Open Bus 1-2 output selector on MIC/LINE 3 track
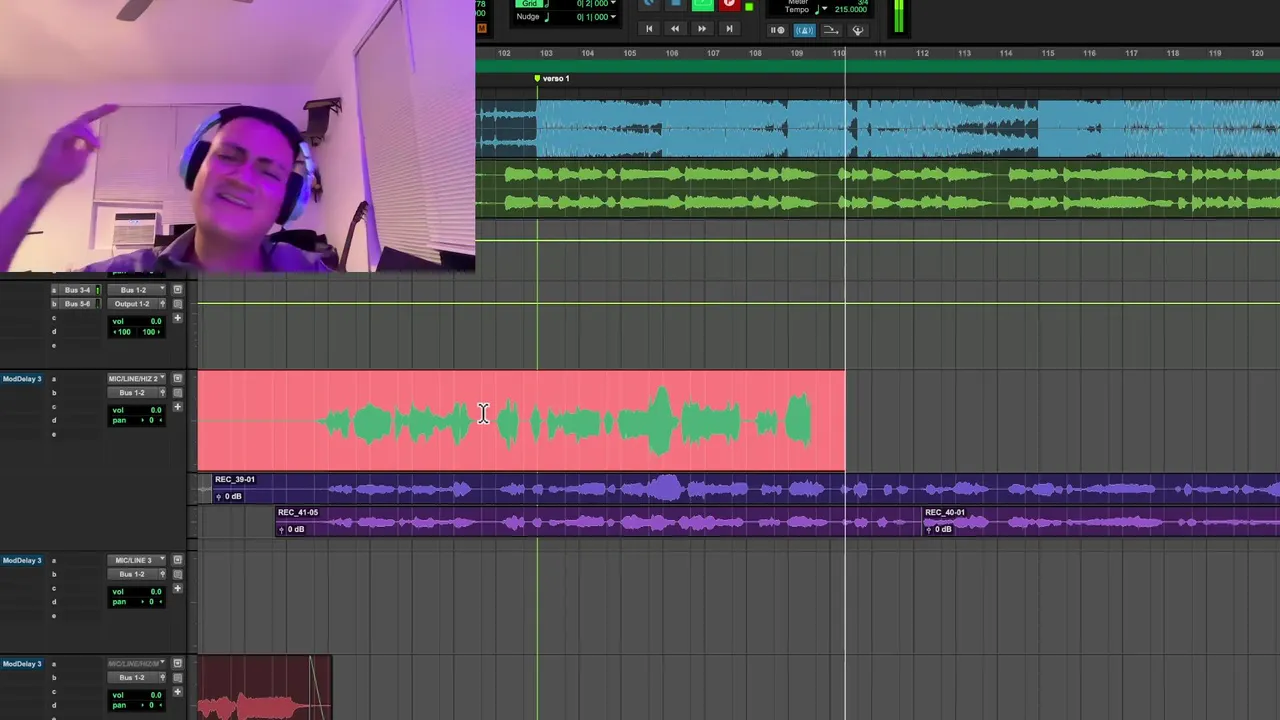Screen dimensions: 1280x720 tap(131, 574)
